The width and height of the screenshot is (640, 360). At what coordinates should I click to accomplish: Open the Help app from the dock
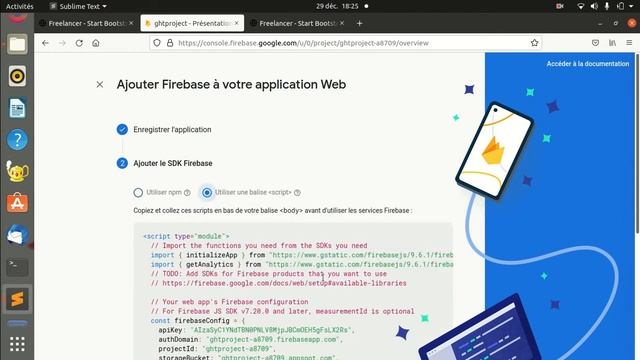pyautogui.click(x=17, y=140)
